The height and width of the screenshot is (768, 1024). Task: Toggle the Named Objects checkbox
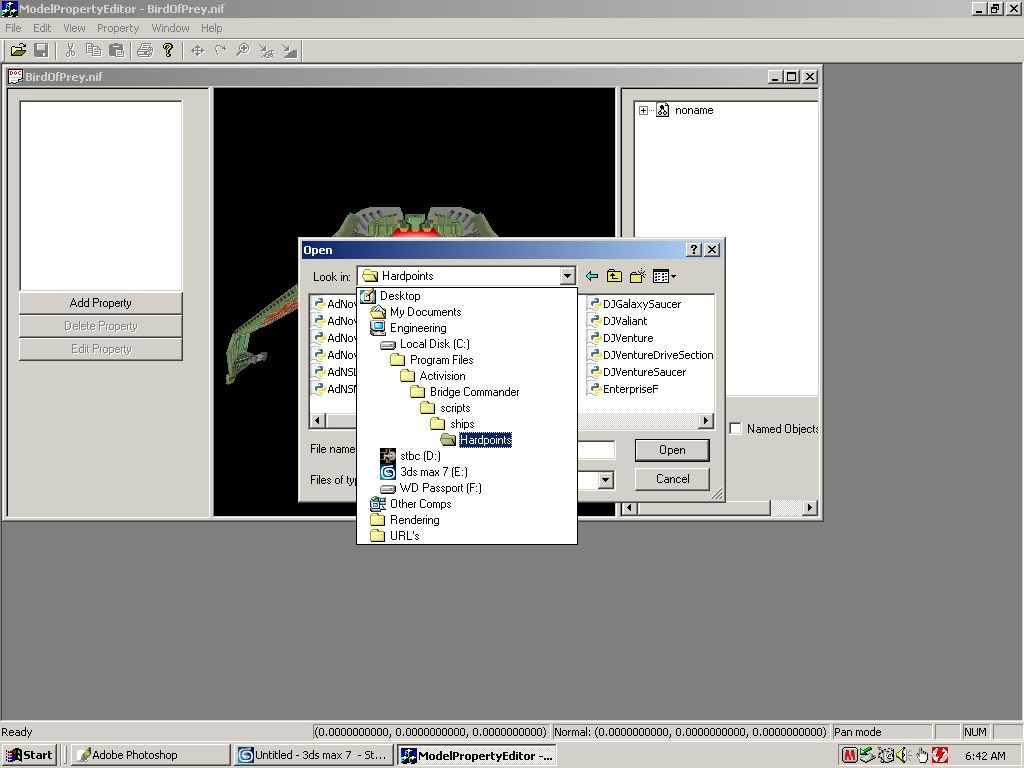pyautogui.click(x=735, y=428)
